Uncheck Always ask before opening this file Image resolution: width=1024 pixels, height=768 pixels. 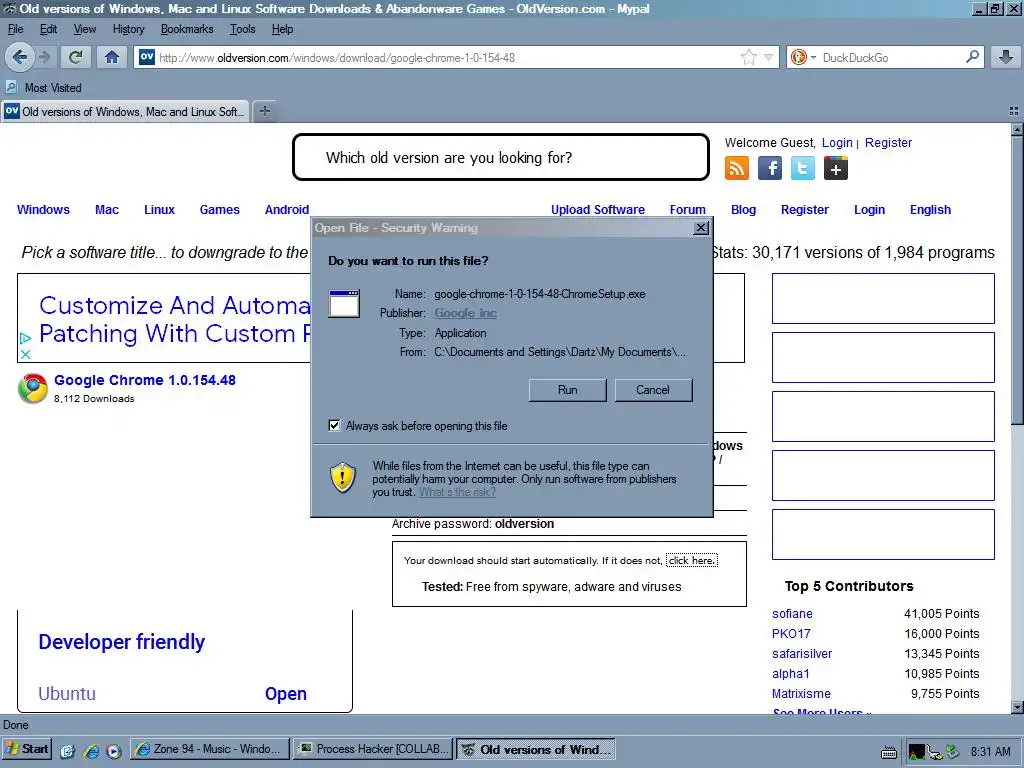pyautogui.click(x=334, y=426)
